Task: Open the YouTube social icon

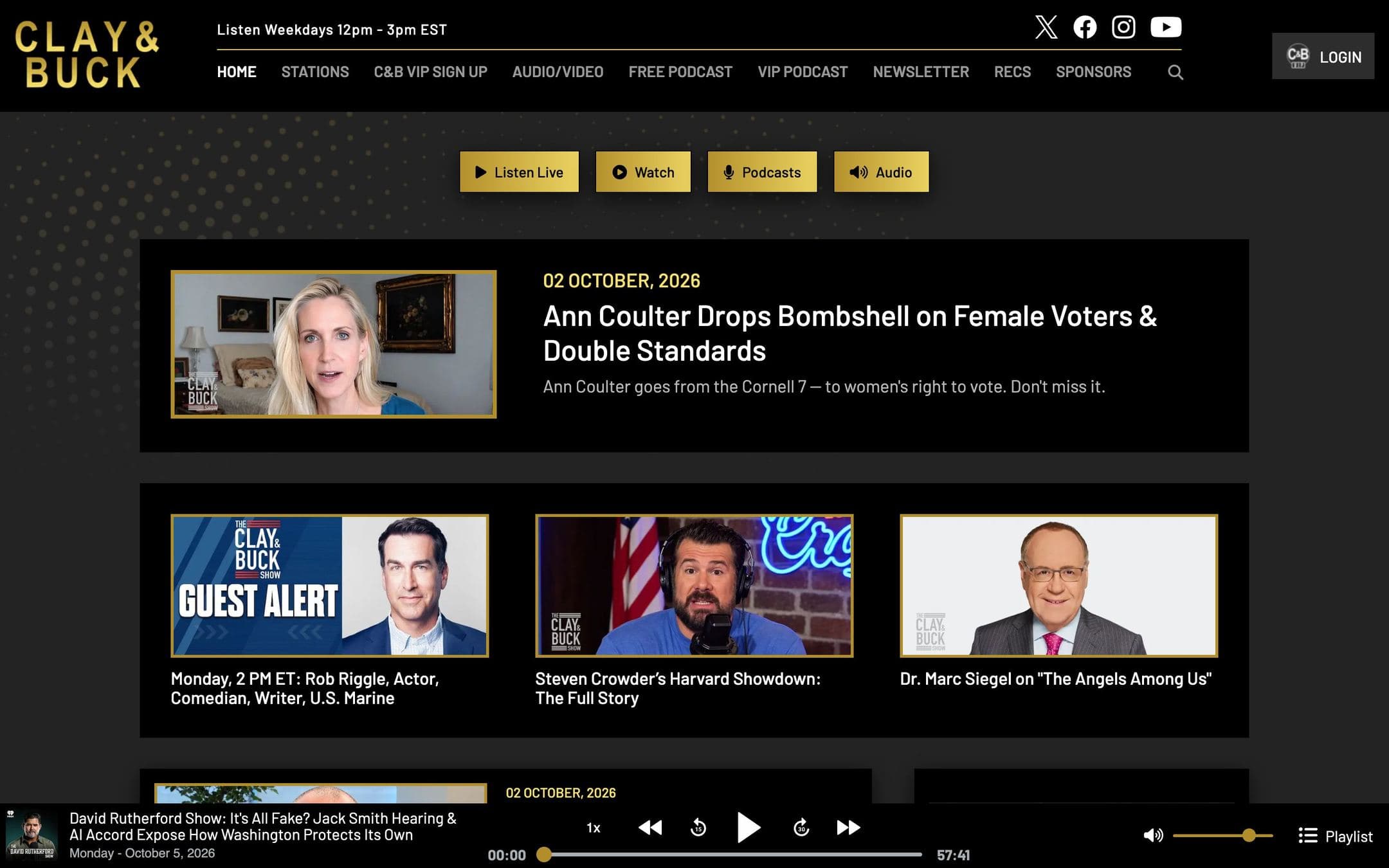Action: click(1166, 27)
